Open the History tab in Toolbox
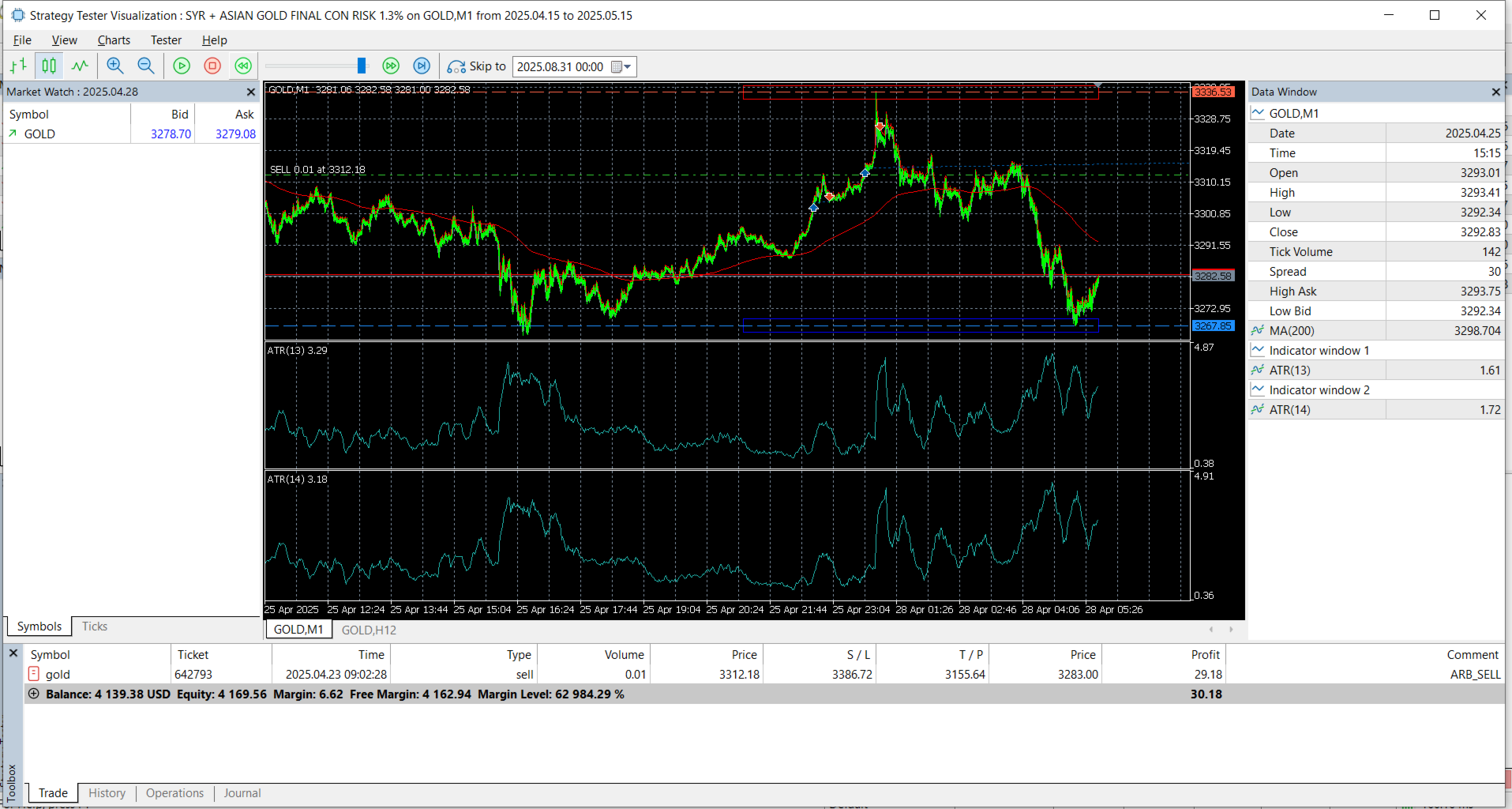Screen dimensions: 1512x809 pos(107,793)
